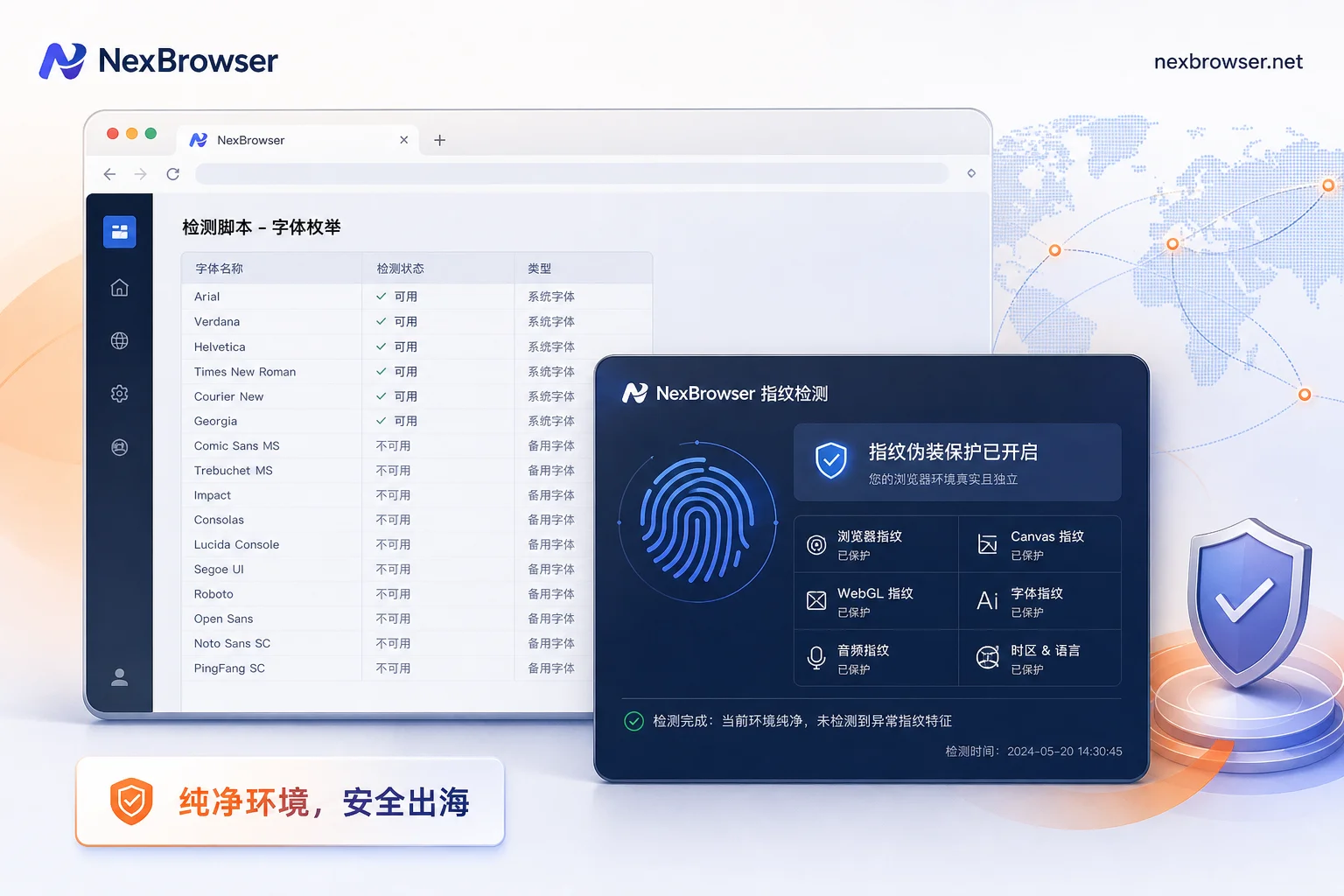Click the 浏览器指纹 target icon

pyautogui.click(x=816, y=545)
